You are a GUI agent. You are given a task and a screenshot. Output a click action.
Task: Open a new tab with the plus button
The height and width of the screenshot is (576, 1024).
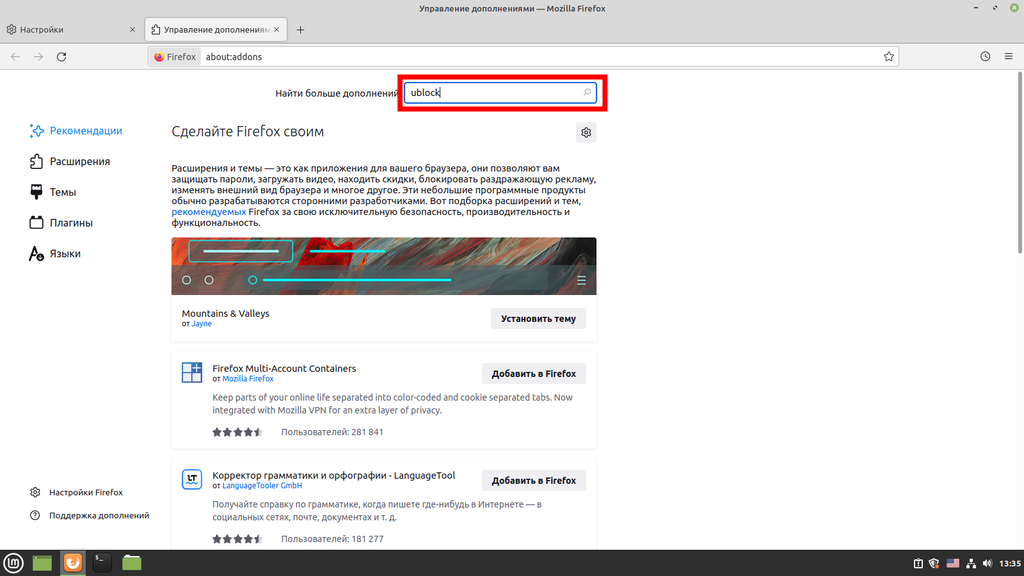[x=300, y=30]
